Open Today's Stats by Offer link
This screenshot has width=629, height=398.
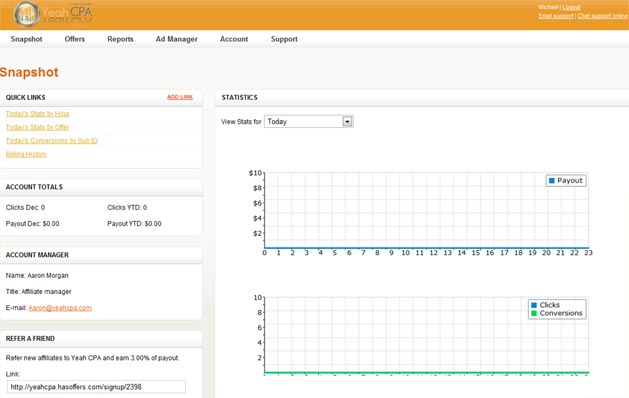click(37, 127)
